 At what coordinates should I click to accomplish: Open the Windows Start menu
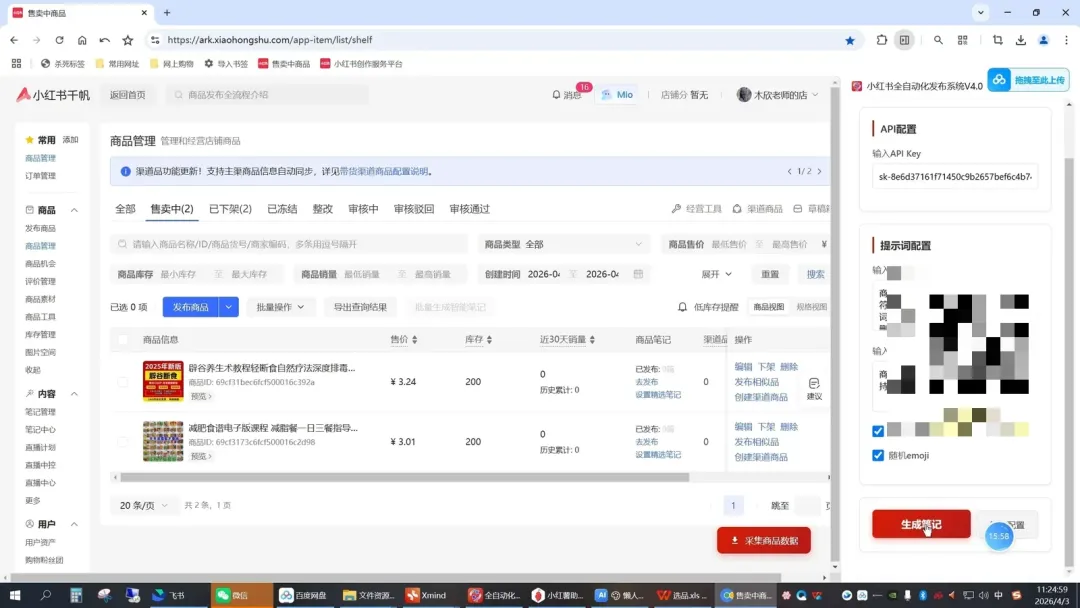pos(15,595)
